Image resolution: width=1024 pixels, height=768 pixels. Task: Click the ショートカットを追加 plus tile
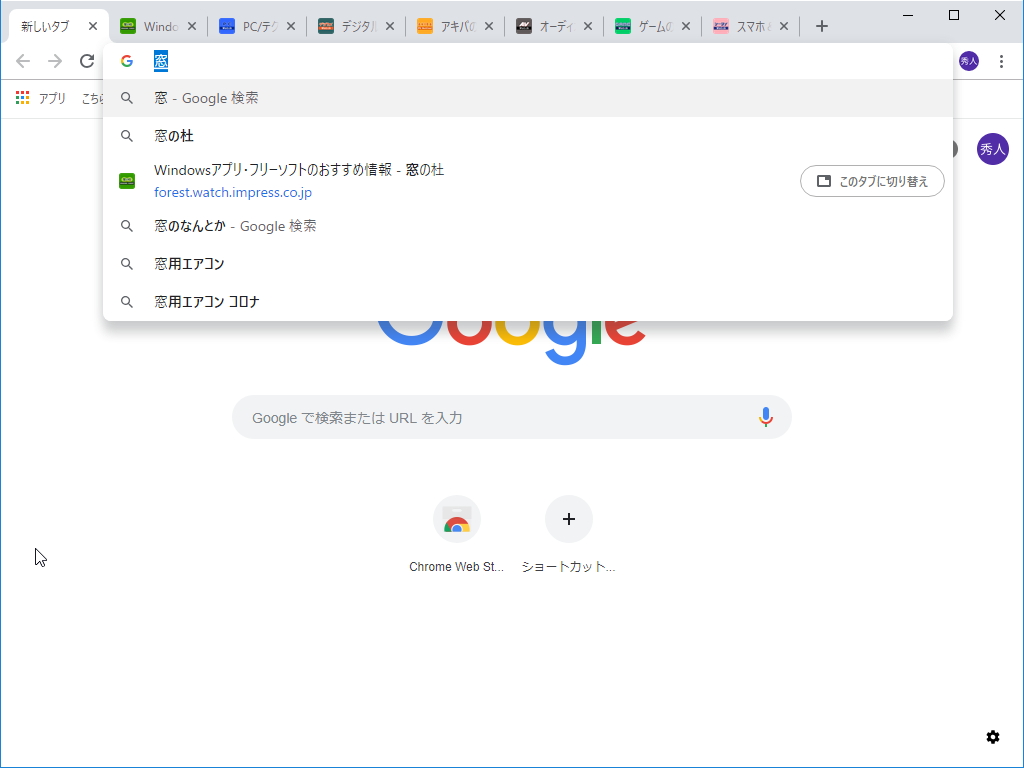(569, 519)
